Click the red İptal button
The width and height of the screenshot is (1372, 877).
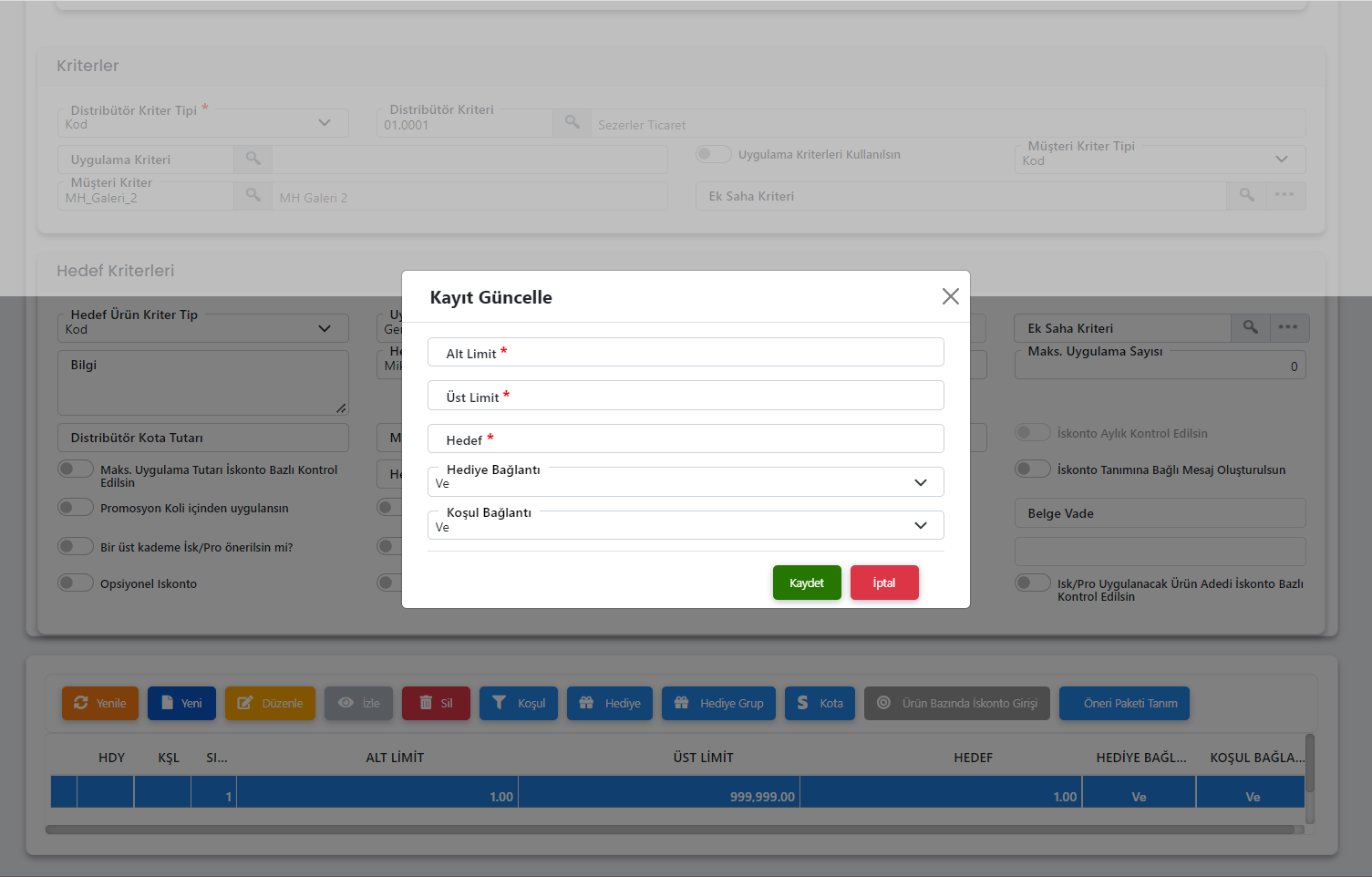[884, 583]
